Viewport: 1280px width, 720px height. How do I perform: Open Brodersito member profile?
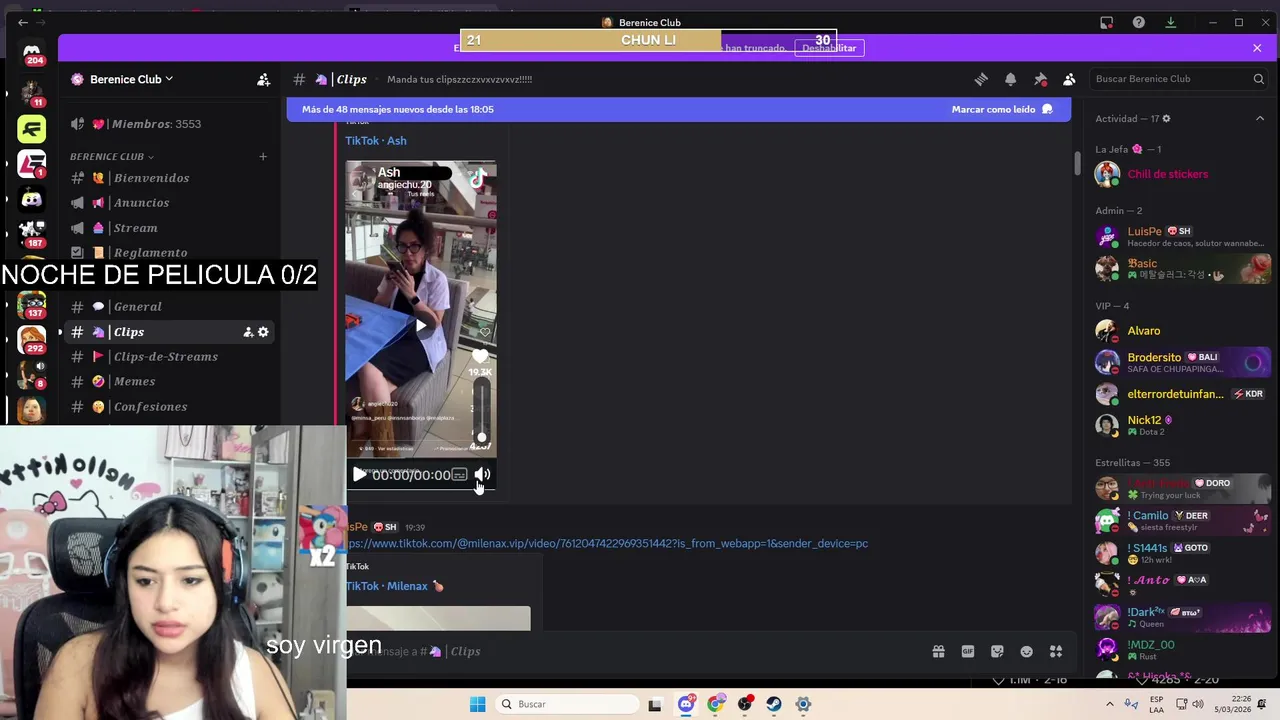tap(1182, 362)
